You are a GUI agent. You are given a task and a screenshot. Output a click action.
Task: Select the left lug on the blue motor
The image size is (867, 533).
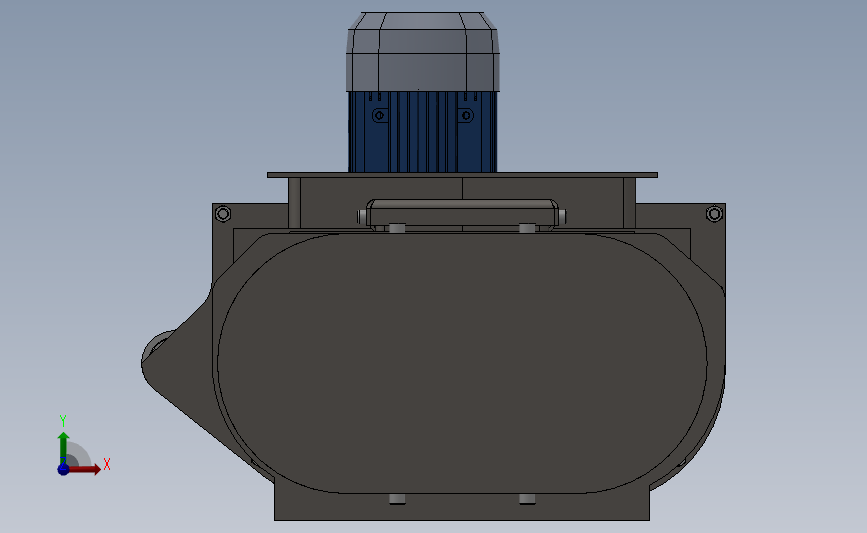pos(379,116)
